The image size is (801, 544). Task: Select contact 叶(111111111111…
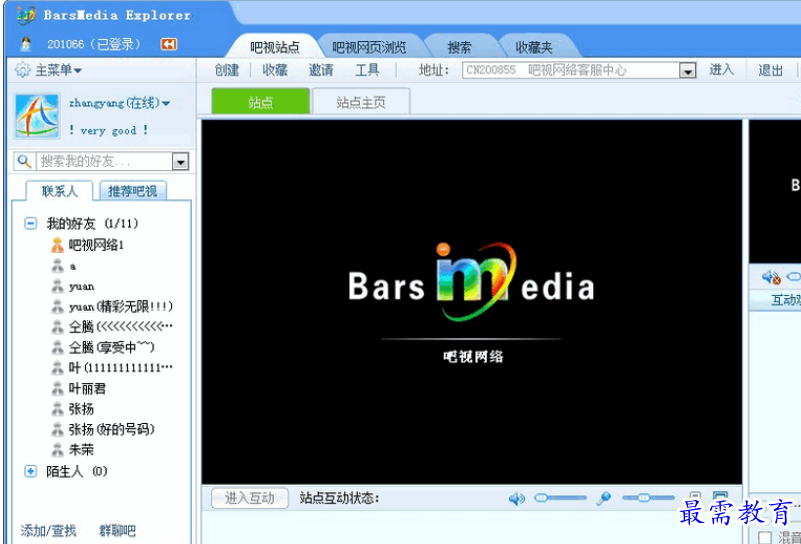(121, 368)
